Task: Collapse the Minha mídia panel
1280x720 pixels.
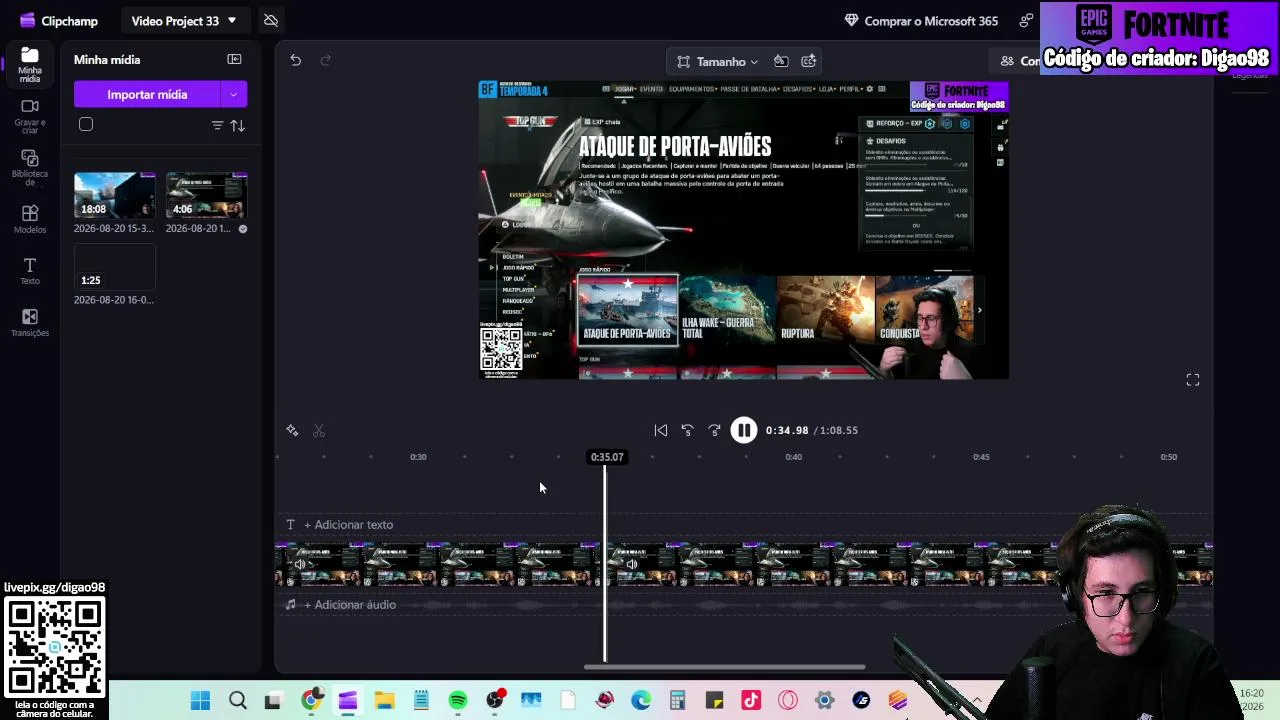Action: [234, 59]
